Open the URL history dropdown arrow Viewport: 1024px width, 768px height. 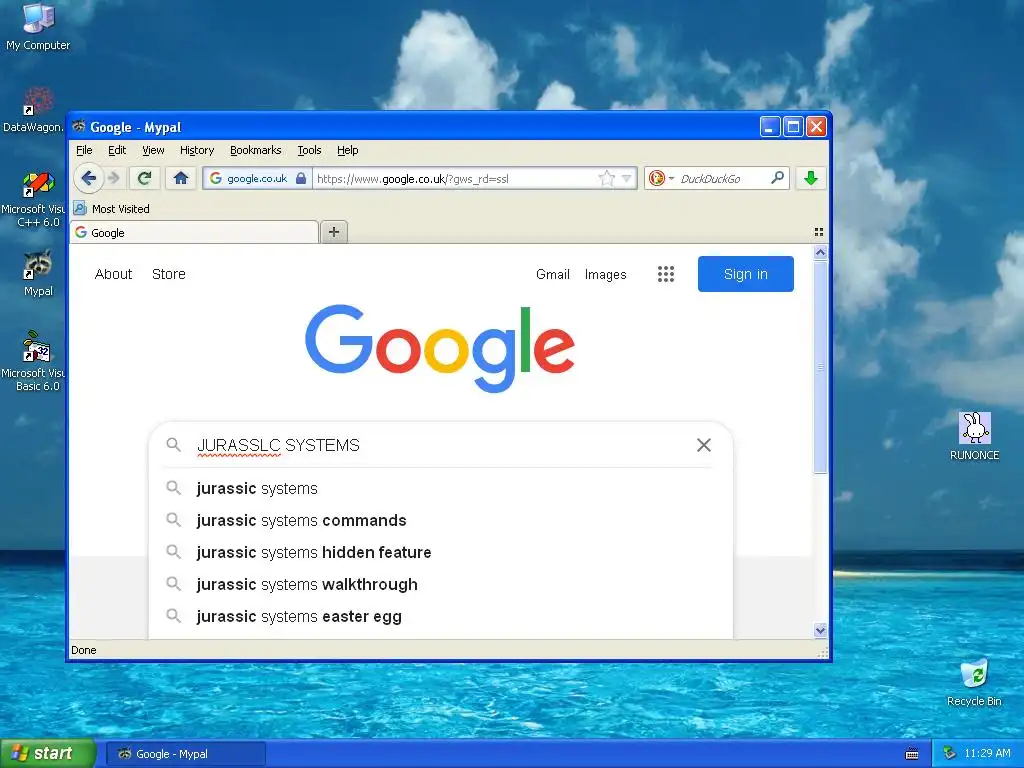pyautogui.click(x=626, y=178)
